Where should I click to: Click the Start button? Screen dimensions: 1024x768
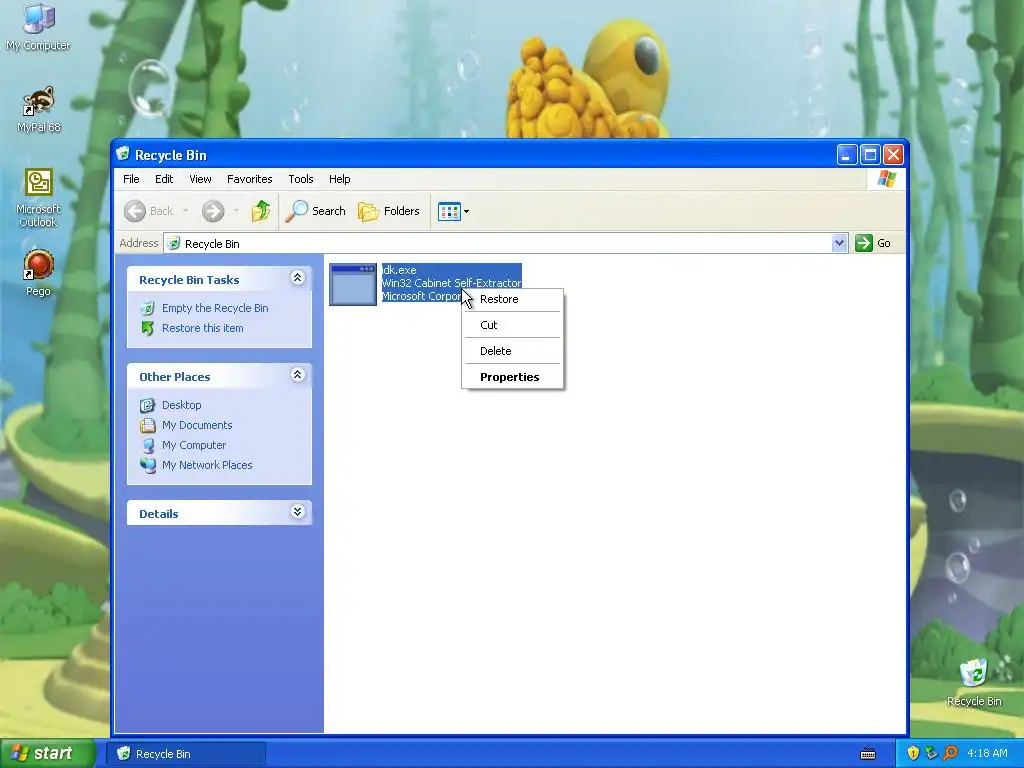(x=48, y=753)
